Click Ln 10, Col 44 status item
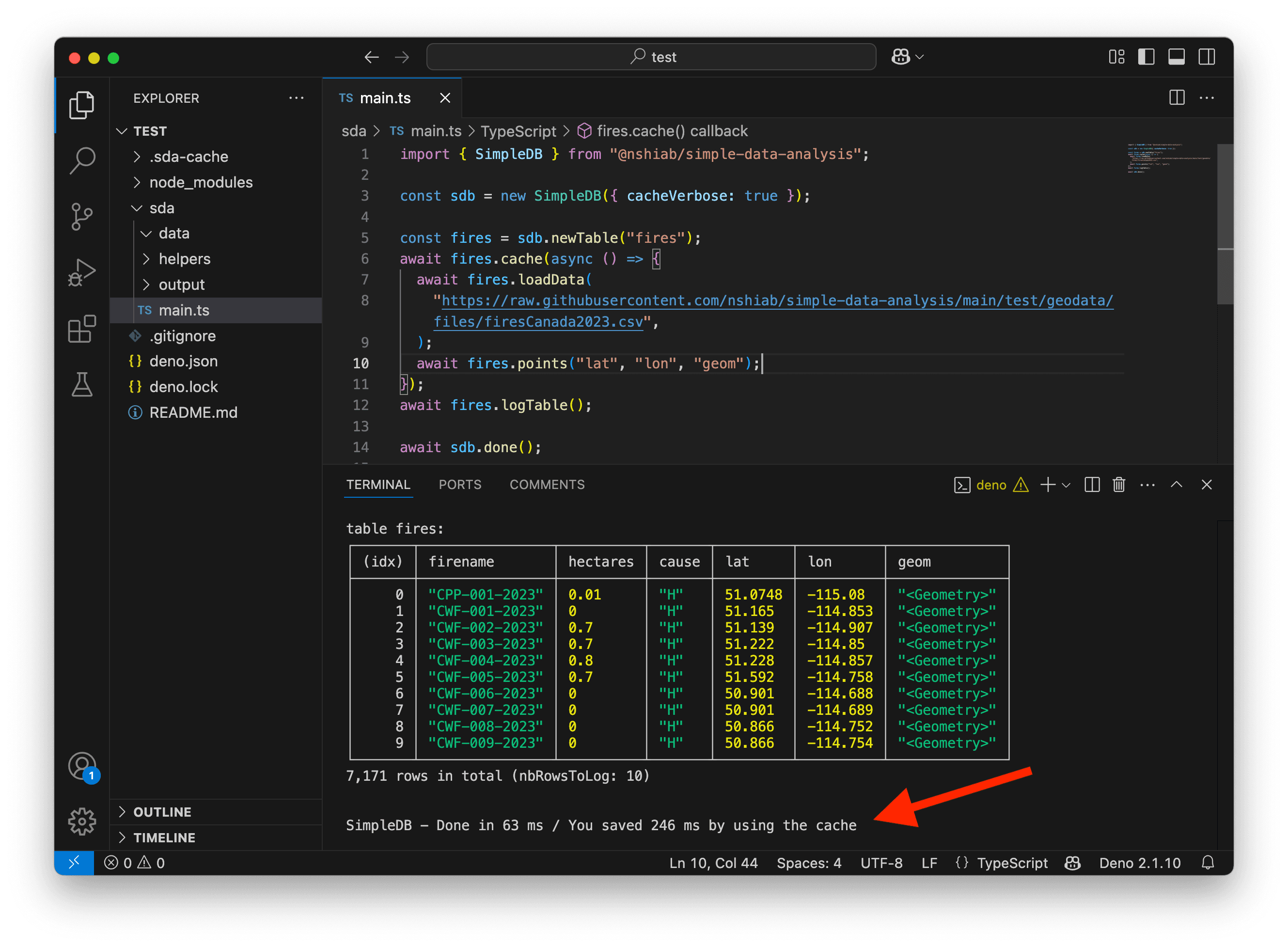 (x=713, y=863)
